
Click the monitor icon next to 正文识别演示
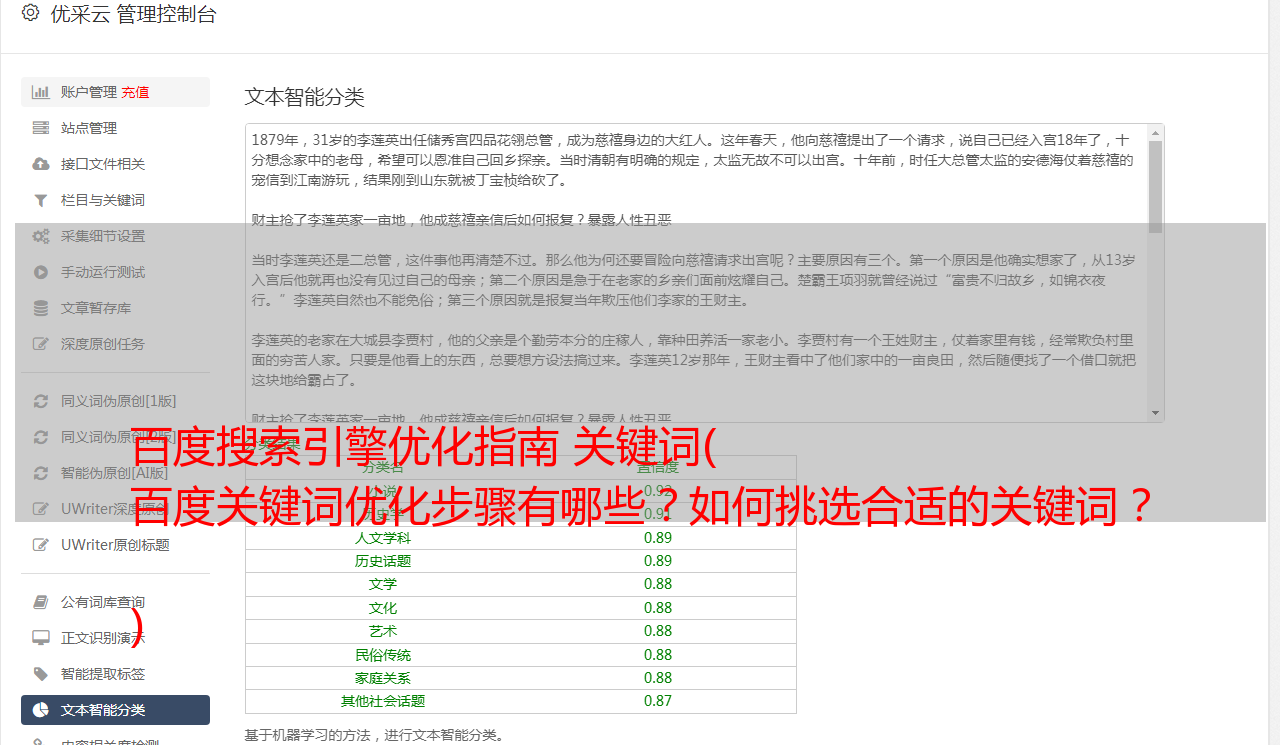coord(41,638)
